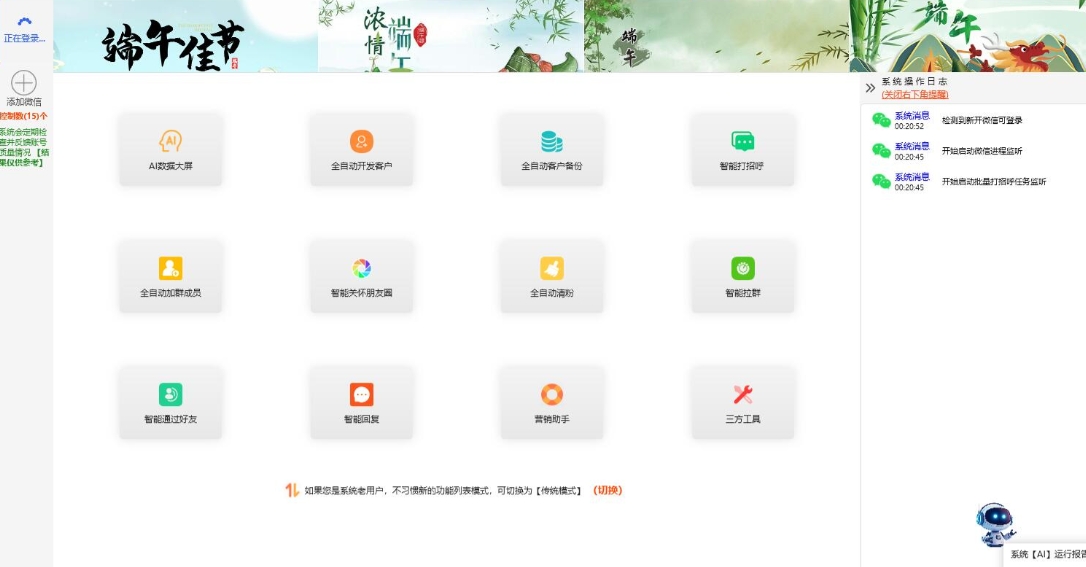Viewport: 1086px width, 567px height.
Task: Launch 全自动开发客户 feature
Action: 361,149
